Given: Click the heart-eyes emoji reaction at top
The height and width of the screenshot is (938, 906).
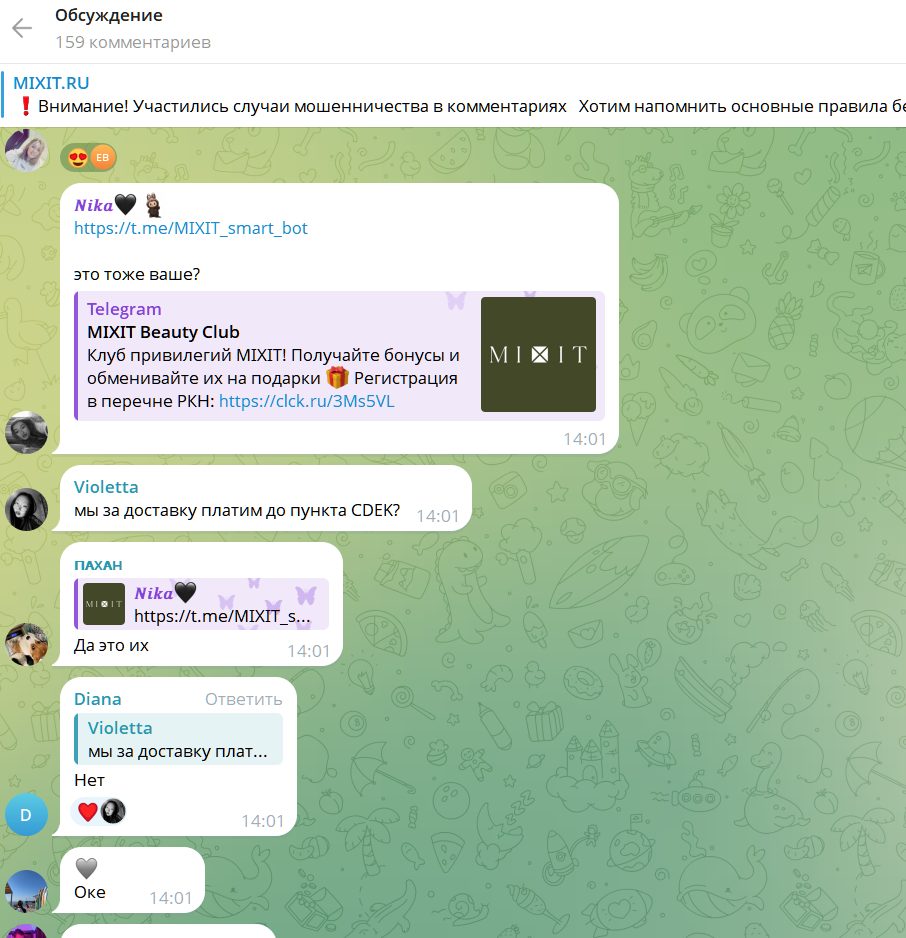Looking at the screenshot, I should [x=78, y=158].
